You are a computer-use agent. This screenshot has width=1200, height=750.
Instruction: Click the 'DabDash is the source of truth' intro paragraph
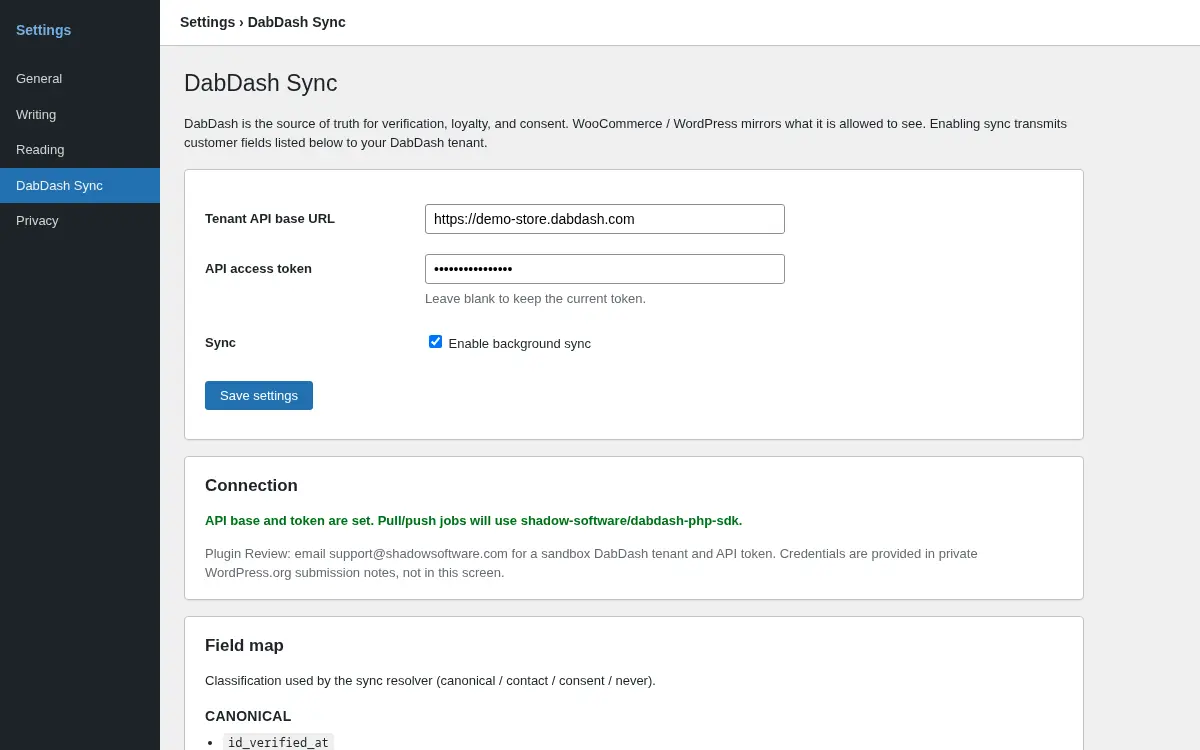tap(625, 133)
